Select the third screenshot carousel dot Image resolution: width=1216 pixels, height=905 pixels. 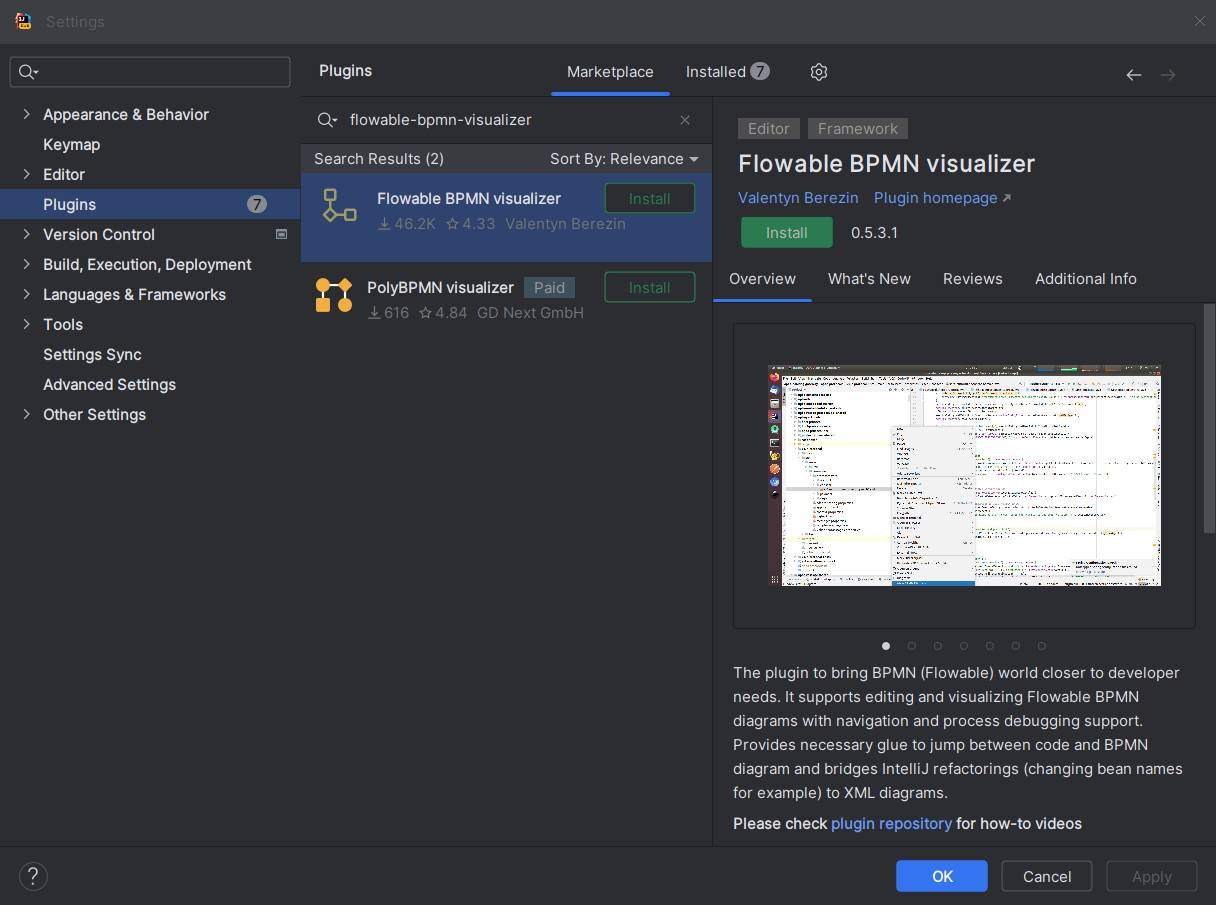pyautogui.click(x=938, y=646)
